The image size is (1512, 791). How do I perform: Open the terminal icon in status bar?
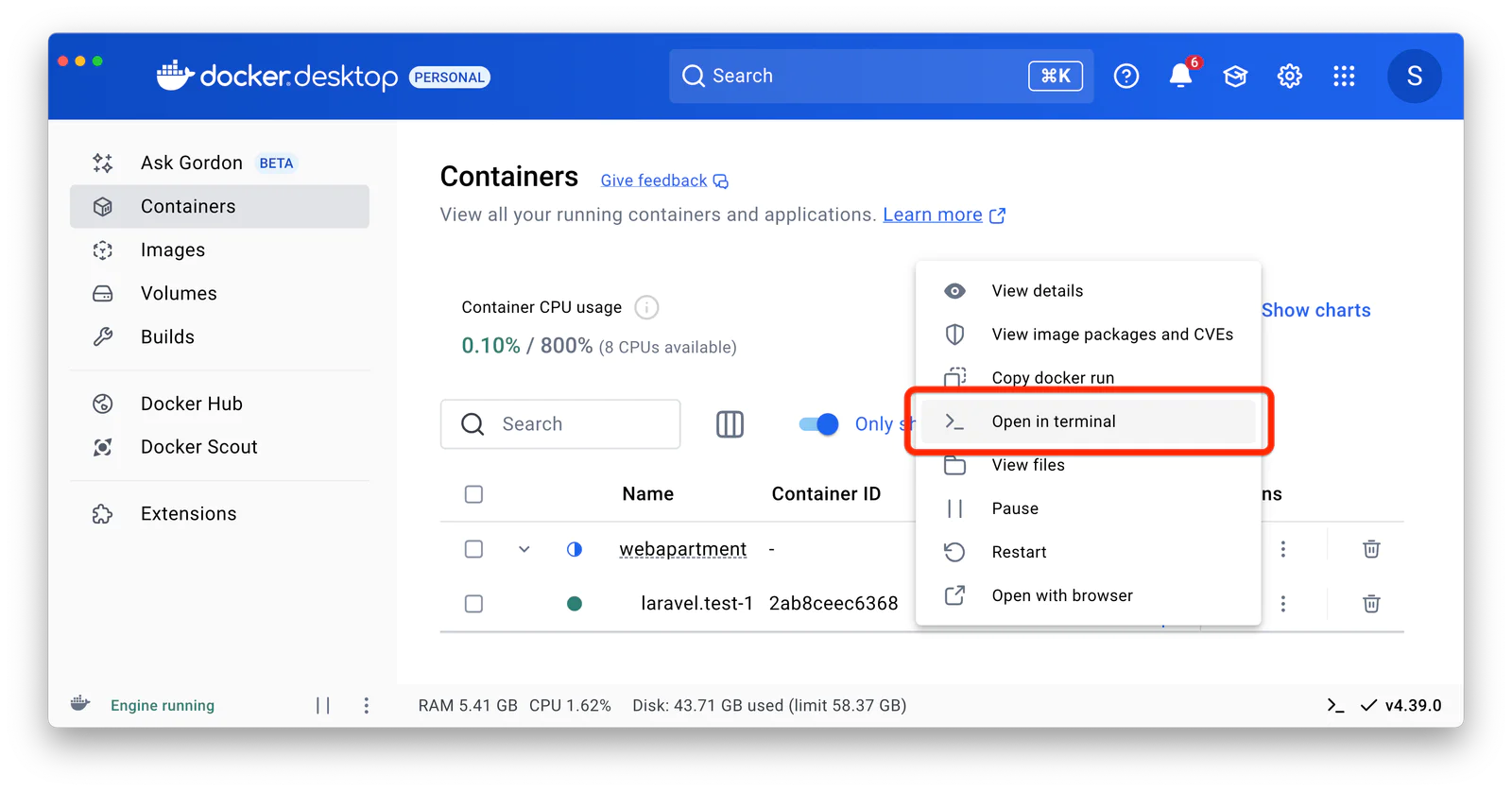point(1335,706)
